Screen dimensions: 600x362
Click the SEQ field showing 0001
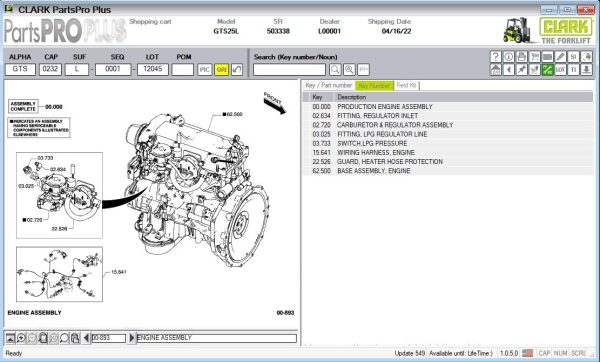113,69
